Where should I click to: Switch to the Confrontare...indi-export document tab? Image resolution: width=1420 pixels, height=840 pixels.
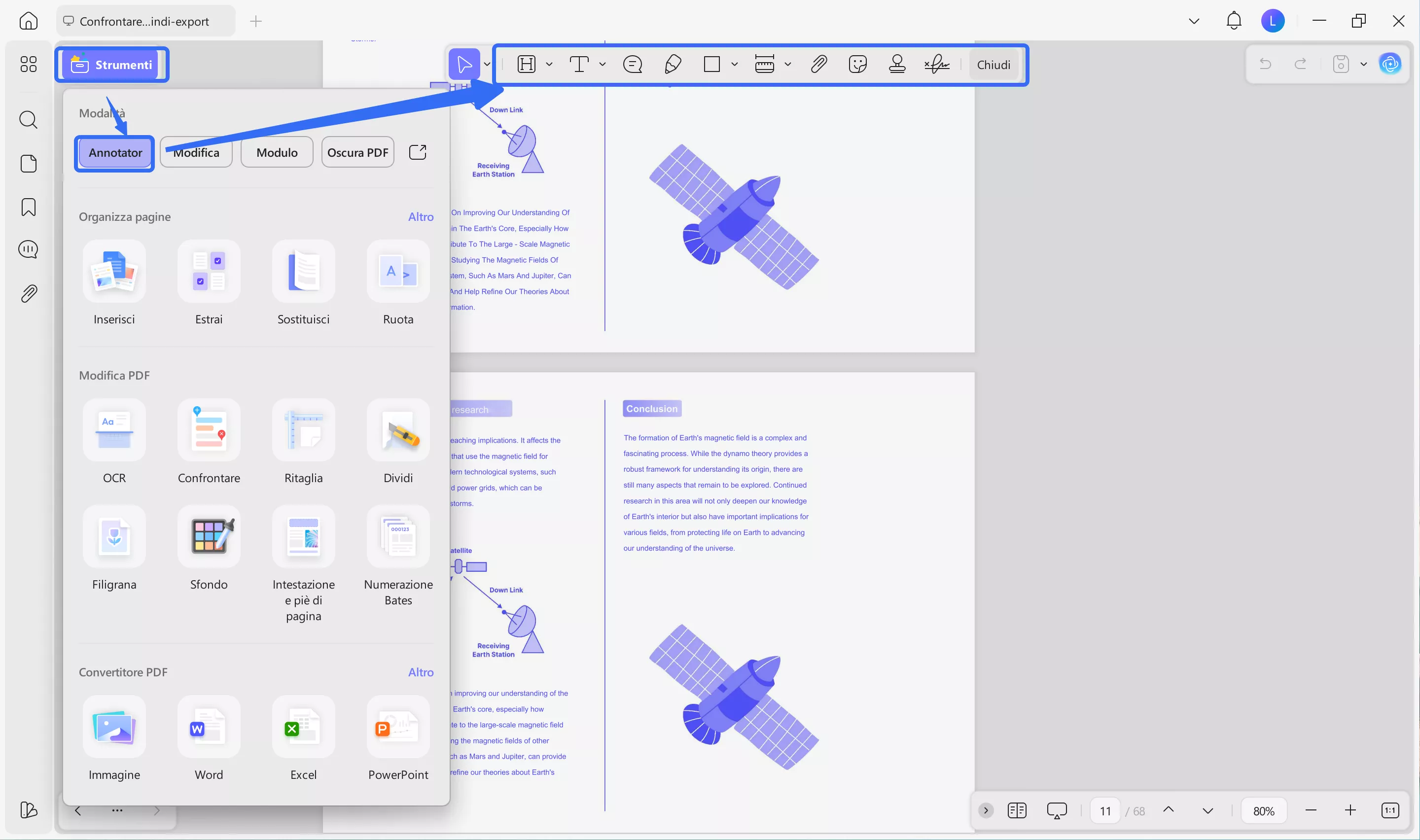click(144, 21)
